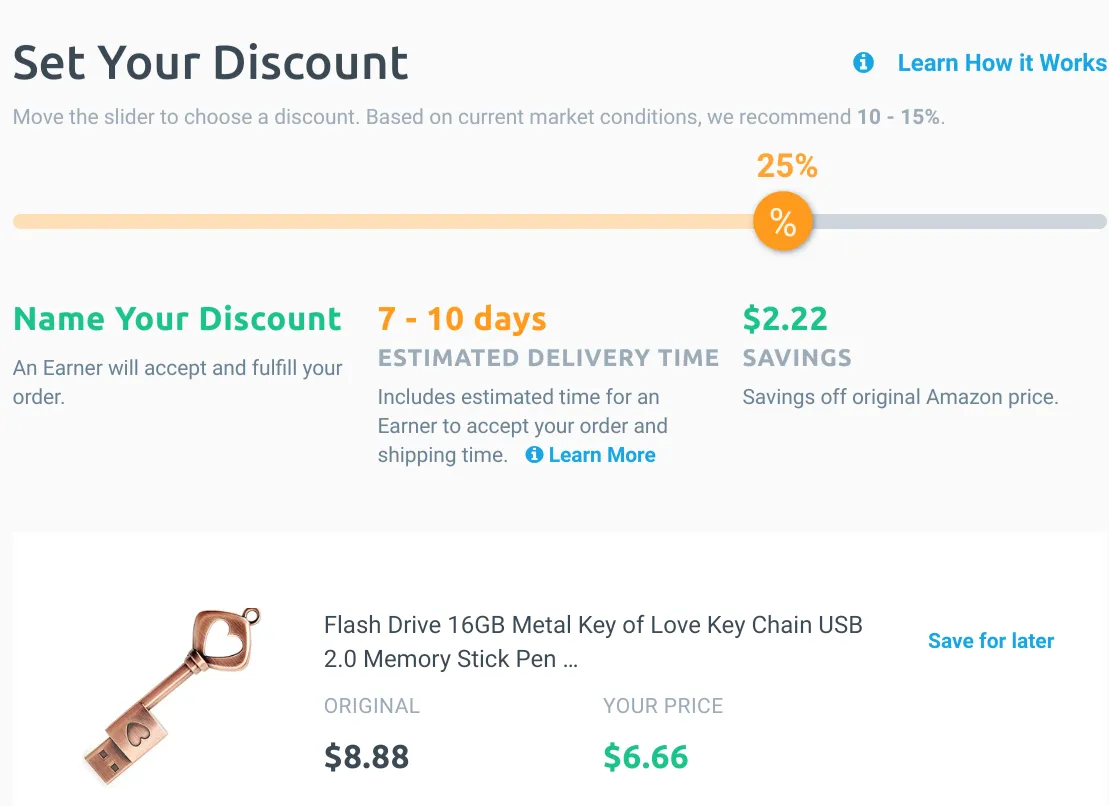Click the Name Your Discount heading
Screen dimensions: 1109x806
point(177,318)
